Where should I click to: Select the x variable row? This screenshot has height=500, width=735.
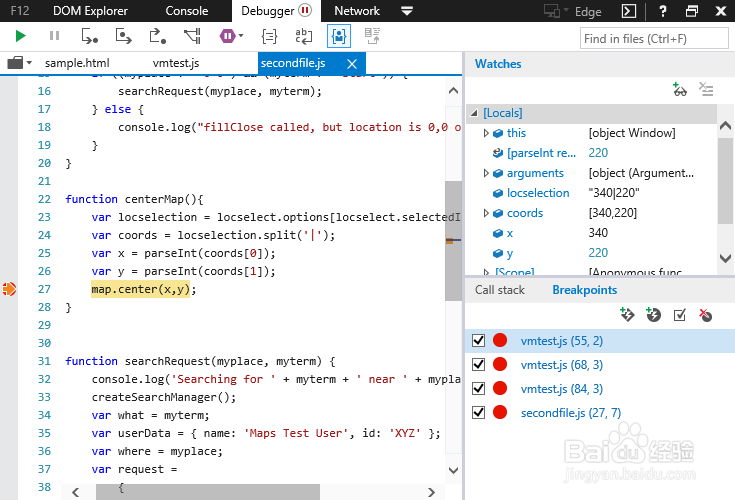[x=591, y=233]
